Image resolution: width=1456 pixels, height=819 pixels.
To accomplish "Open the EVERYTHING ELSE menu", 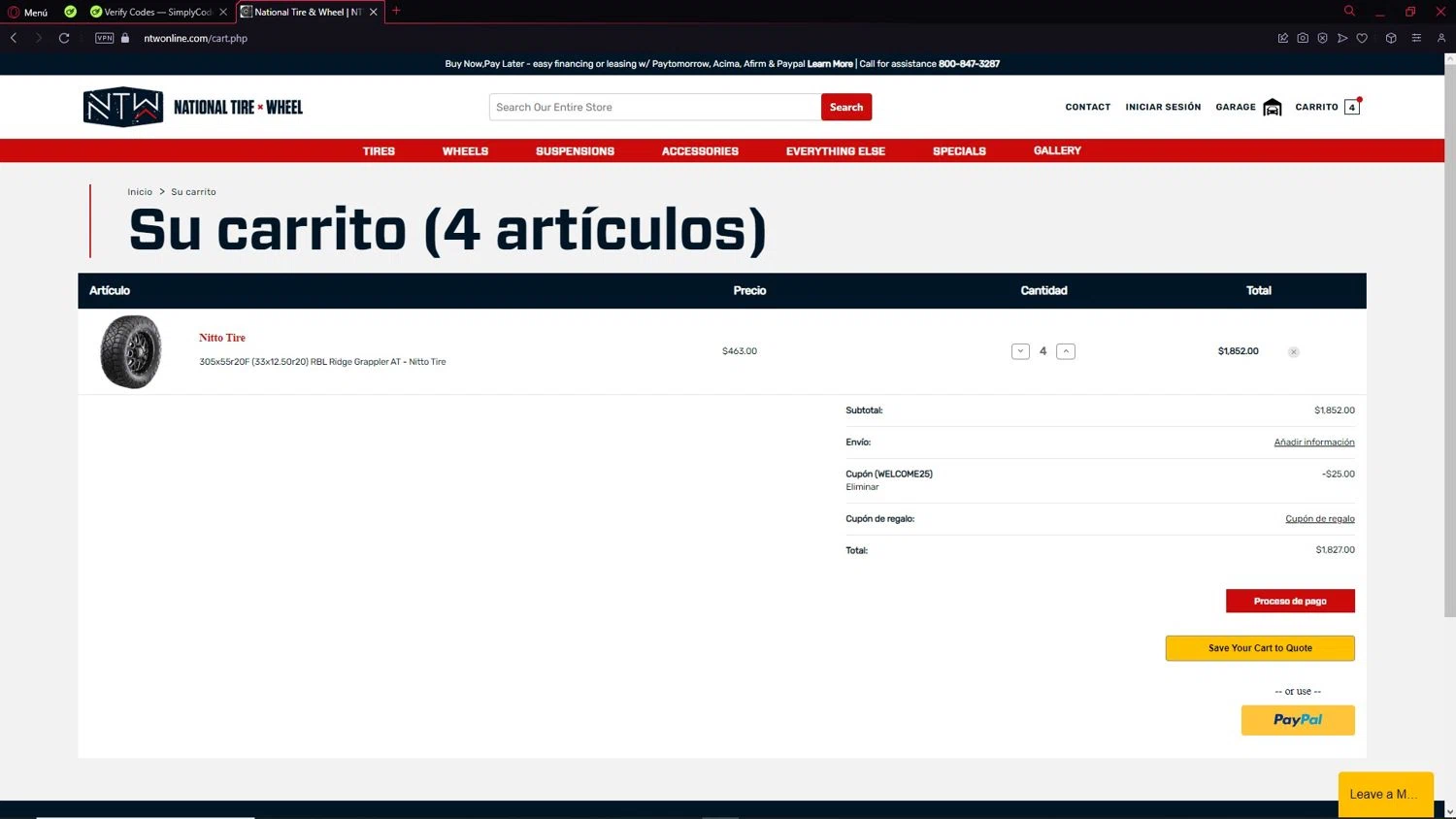I will click(836, 151).
